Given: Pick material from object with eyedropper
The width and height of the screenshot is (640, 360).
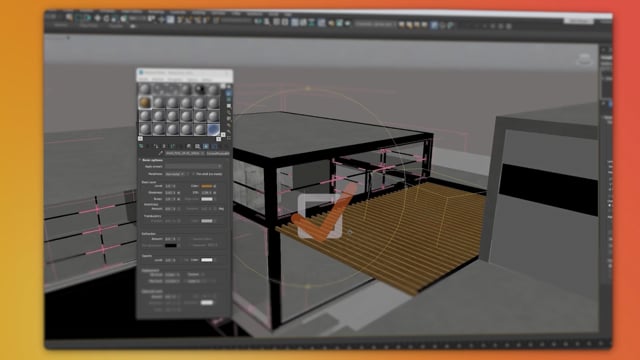Looking at the screenshot, I should pos(160,153).
